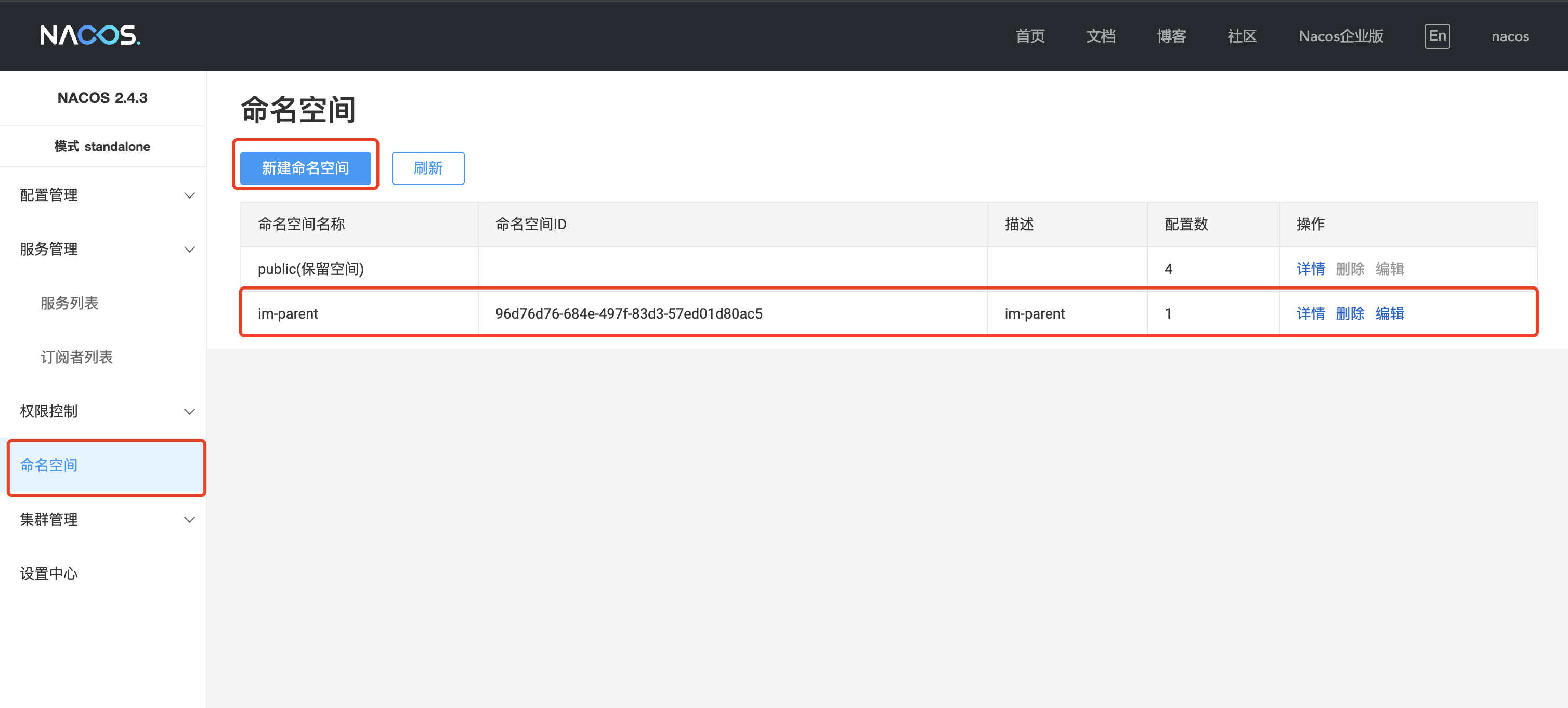Switch language with the En icon

[x=1436, y=36]
